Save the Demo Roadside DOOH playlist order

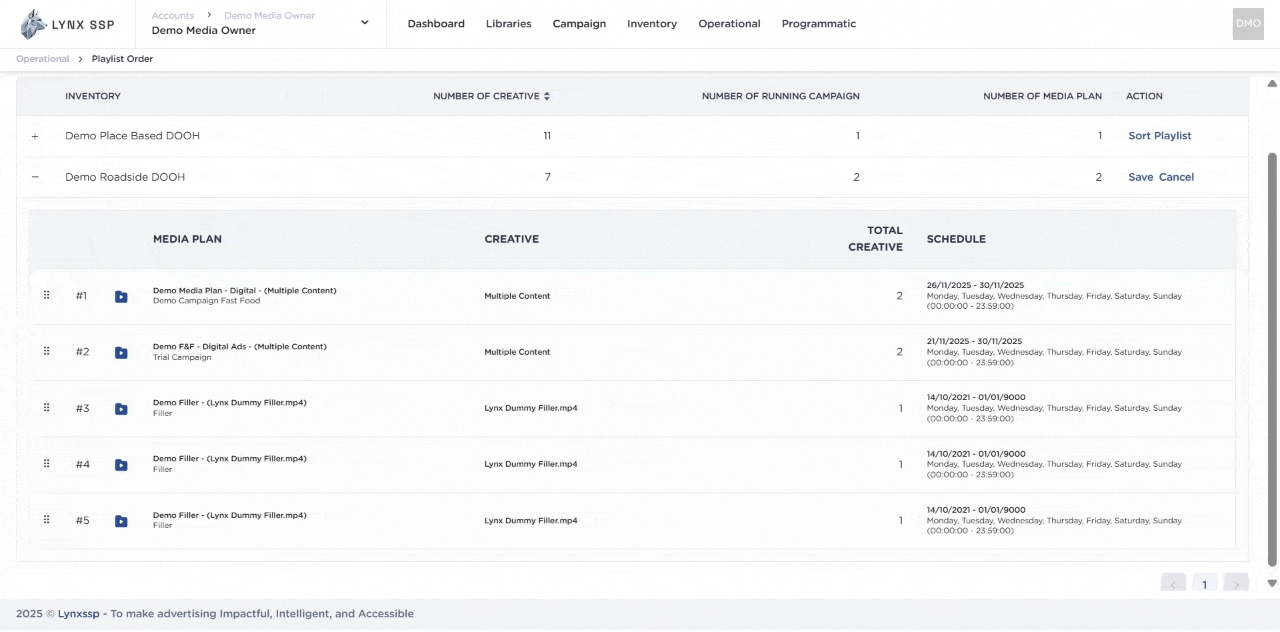[1140, 177]
